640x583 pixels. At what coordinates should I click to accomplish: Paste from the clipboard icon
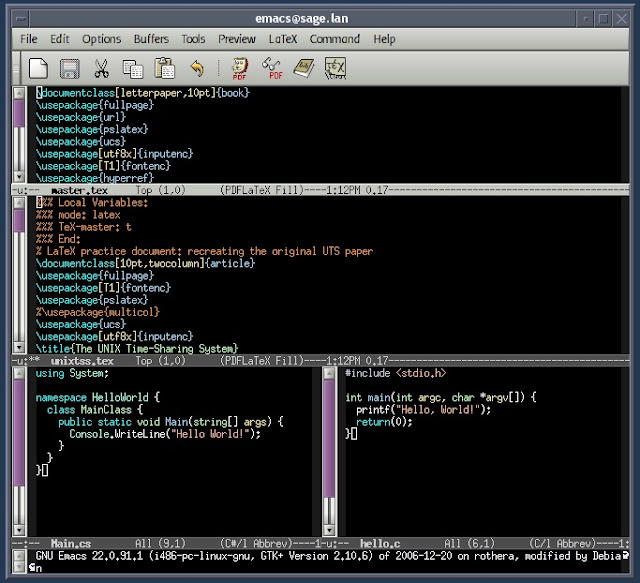pyautogui.click(x=164, y=68)
